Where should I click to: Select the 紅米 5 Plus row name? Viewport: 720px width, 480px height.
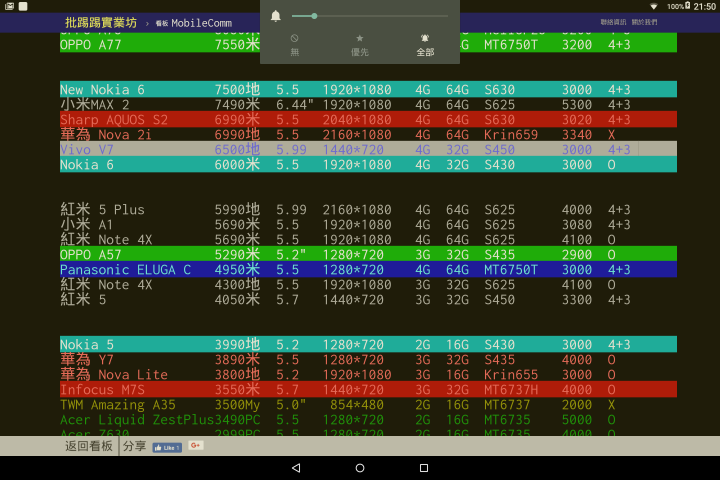(x=102, y=210)
